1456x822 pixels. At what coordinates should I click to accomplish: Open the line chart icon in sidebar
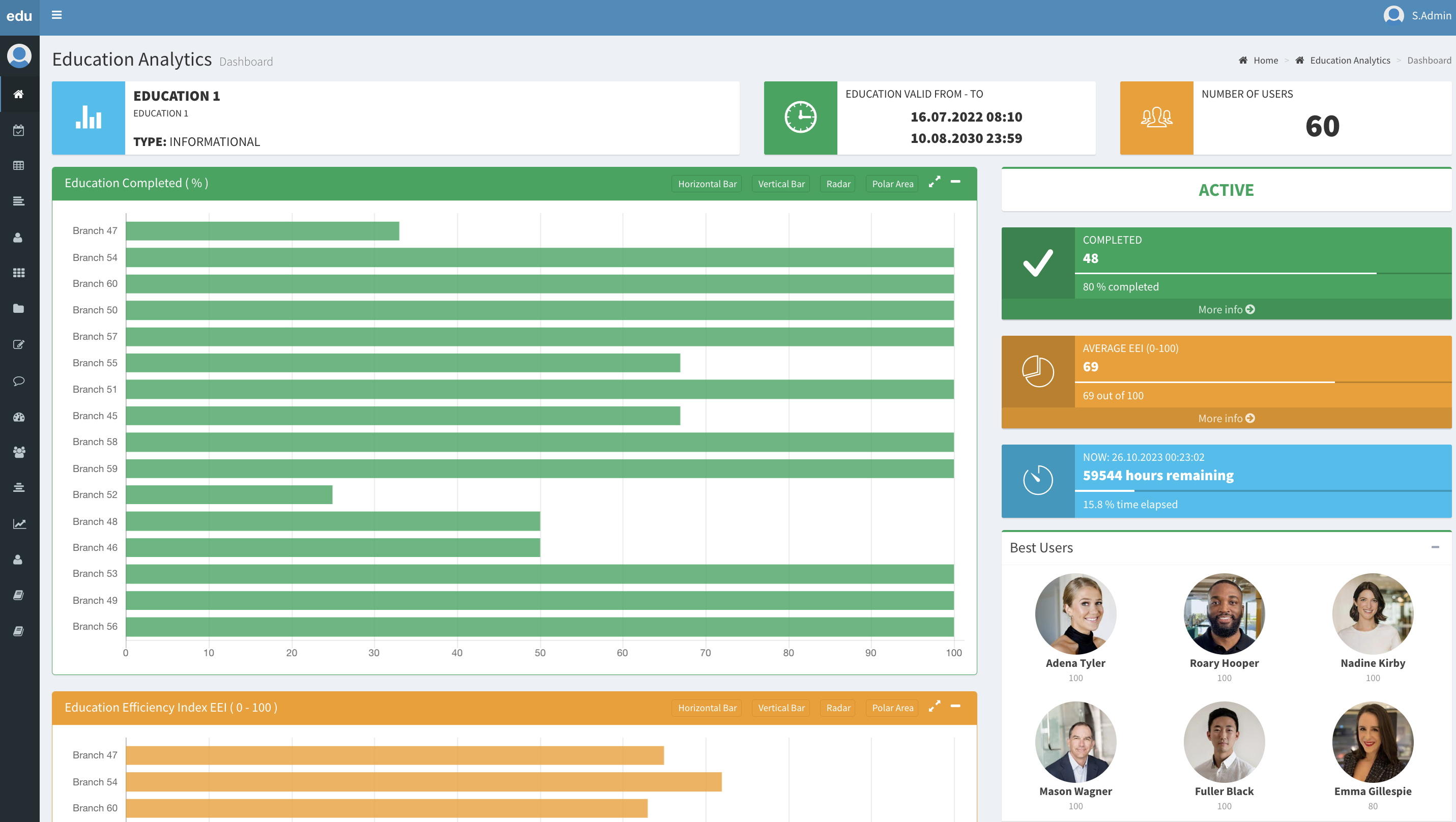pos(19,524)
